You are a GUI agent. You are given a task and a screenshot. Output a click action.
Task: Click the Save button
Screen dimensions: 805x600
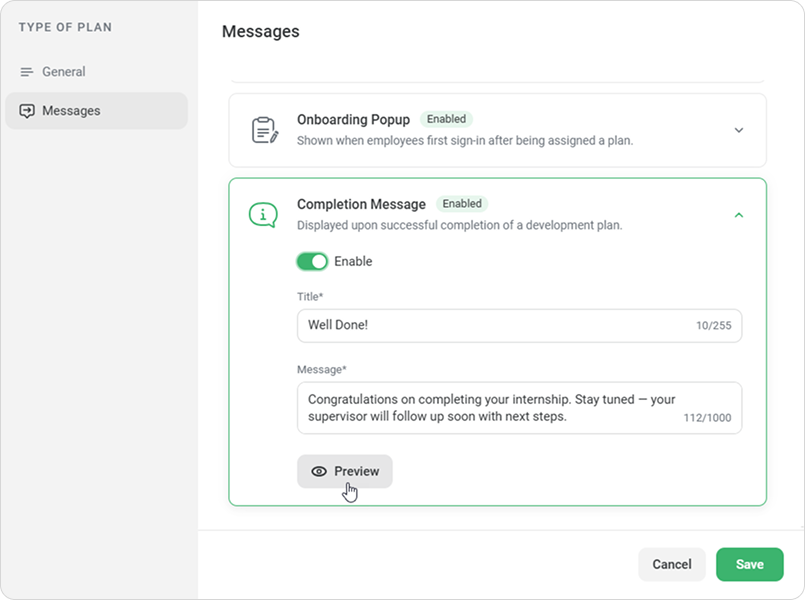[x=750, y=564]
